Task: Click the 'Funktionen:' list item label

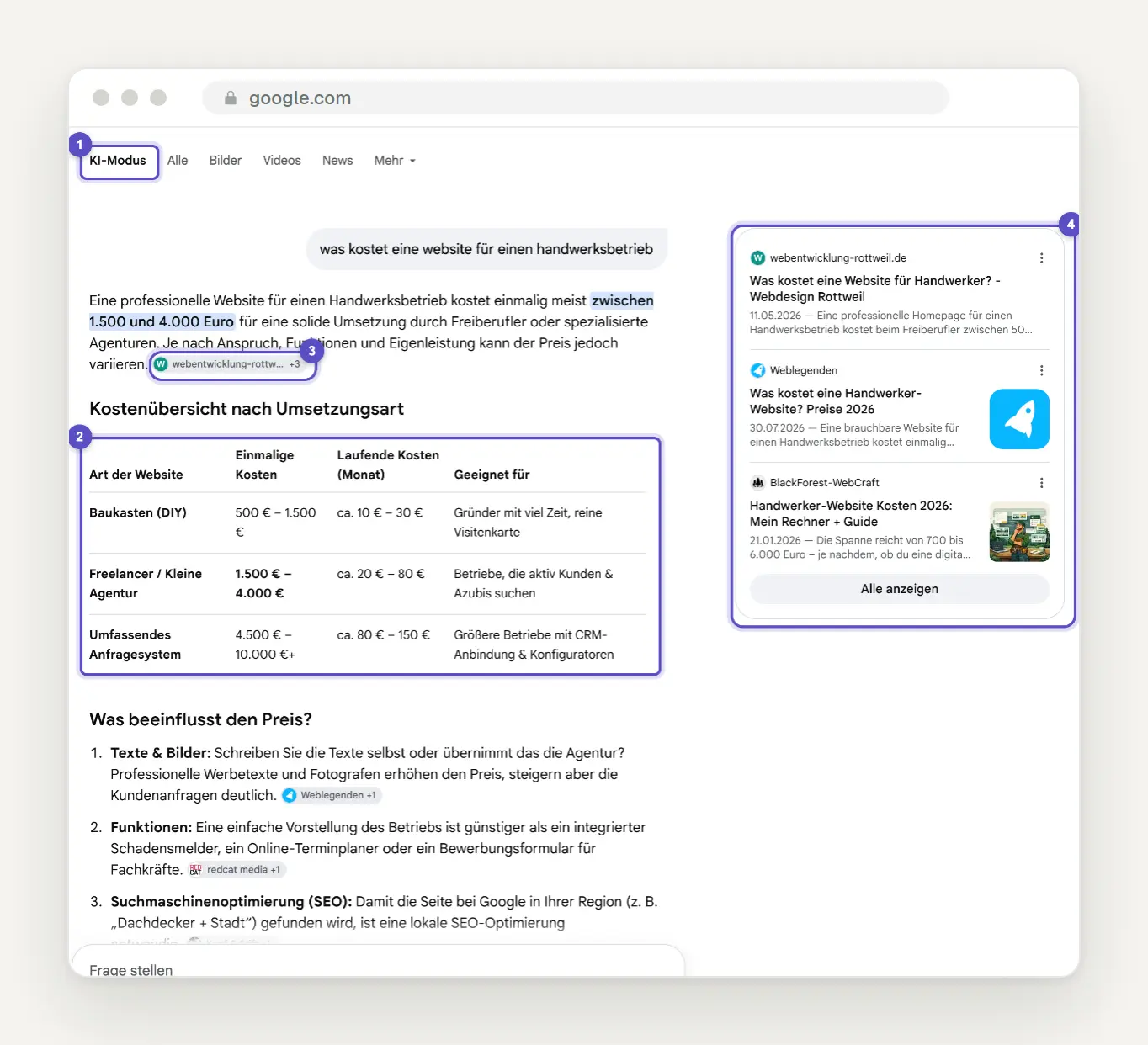Action: 151,828
